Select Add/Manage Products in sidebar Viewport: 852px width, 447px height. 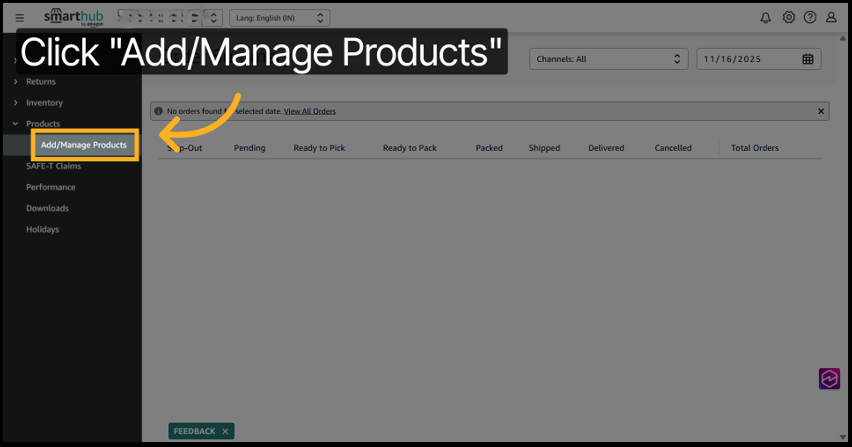84,145
